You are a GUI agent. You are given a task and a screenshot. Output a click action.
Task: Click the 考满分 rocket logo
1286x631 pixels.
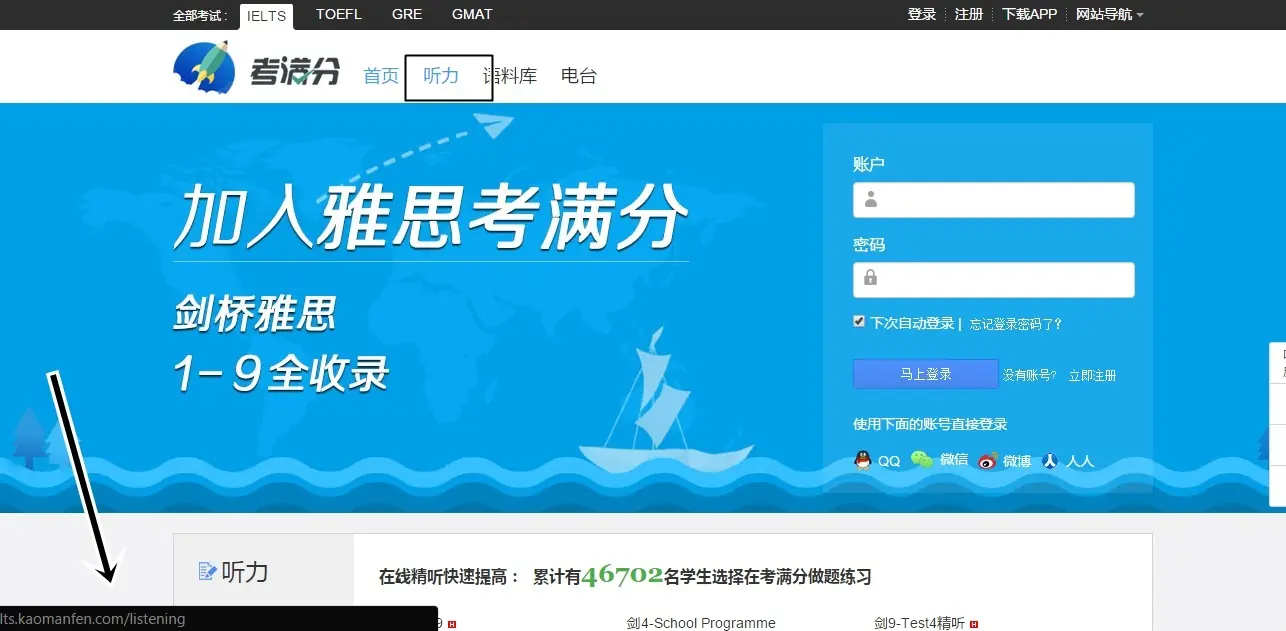click(257, 68)
